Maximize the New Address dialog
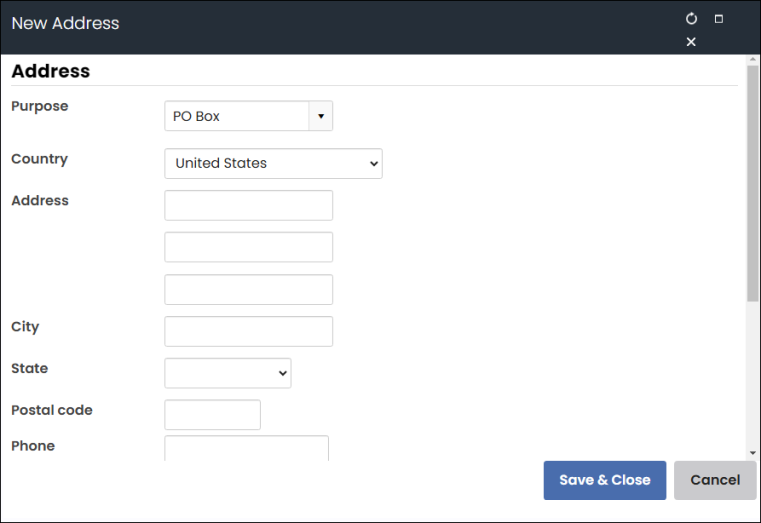 [718, 19]
